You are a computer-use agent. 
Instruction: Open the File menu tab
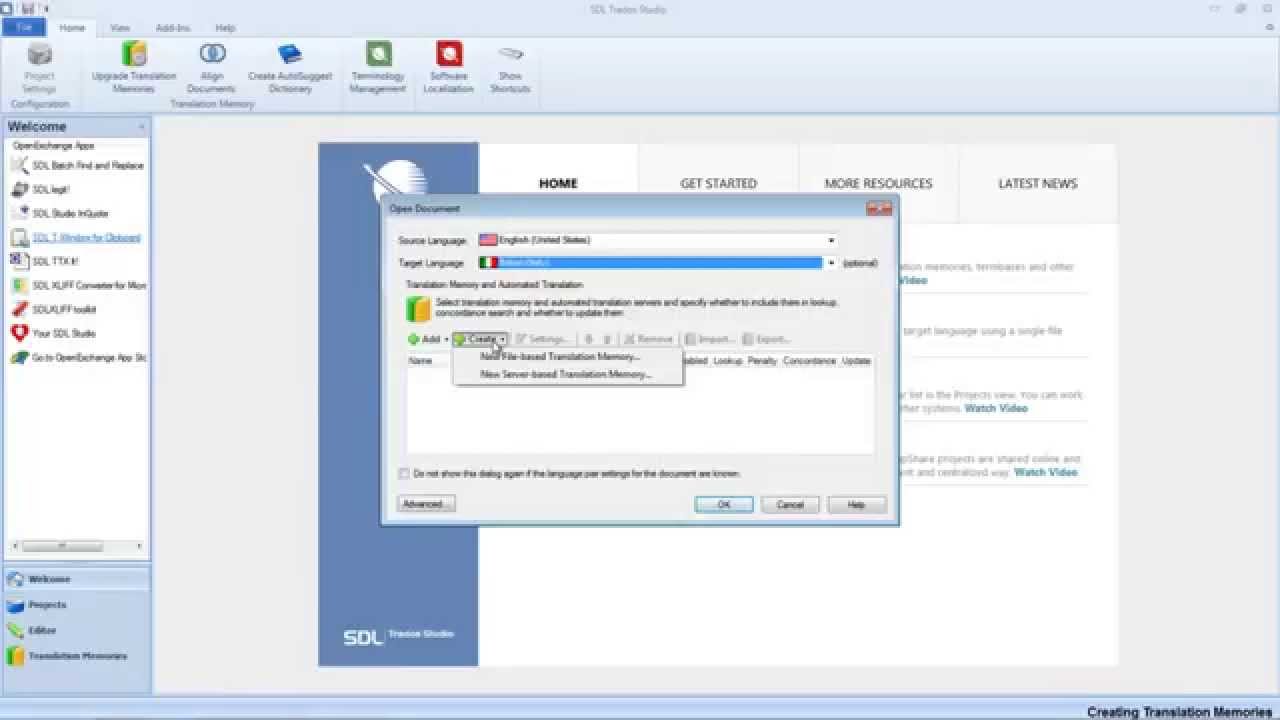[24, 27]
